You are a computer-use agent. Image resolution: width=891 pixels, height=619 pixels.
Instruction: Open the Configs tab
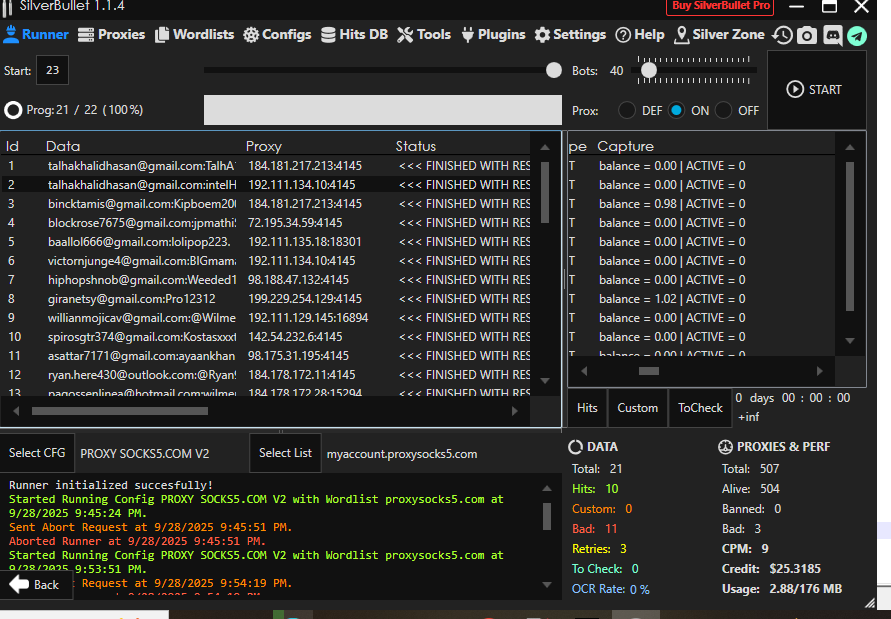[x=277, y=34]
